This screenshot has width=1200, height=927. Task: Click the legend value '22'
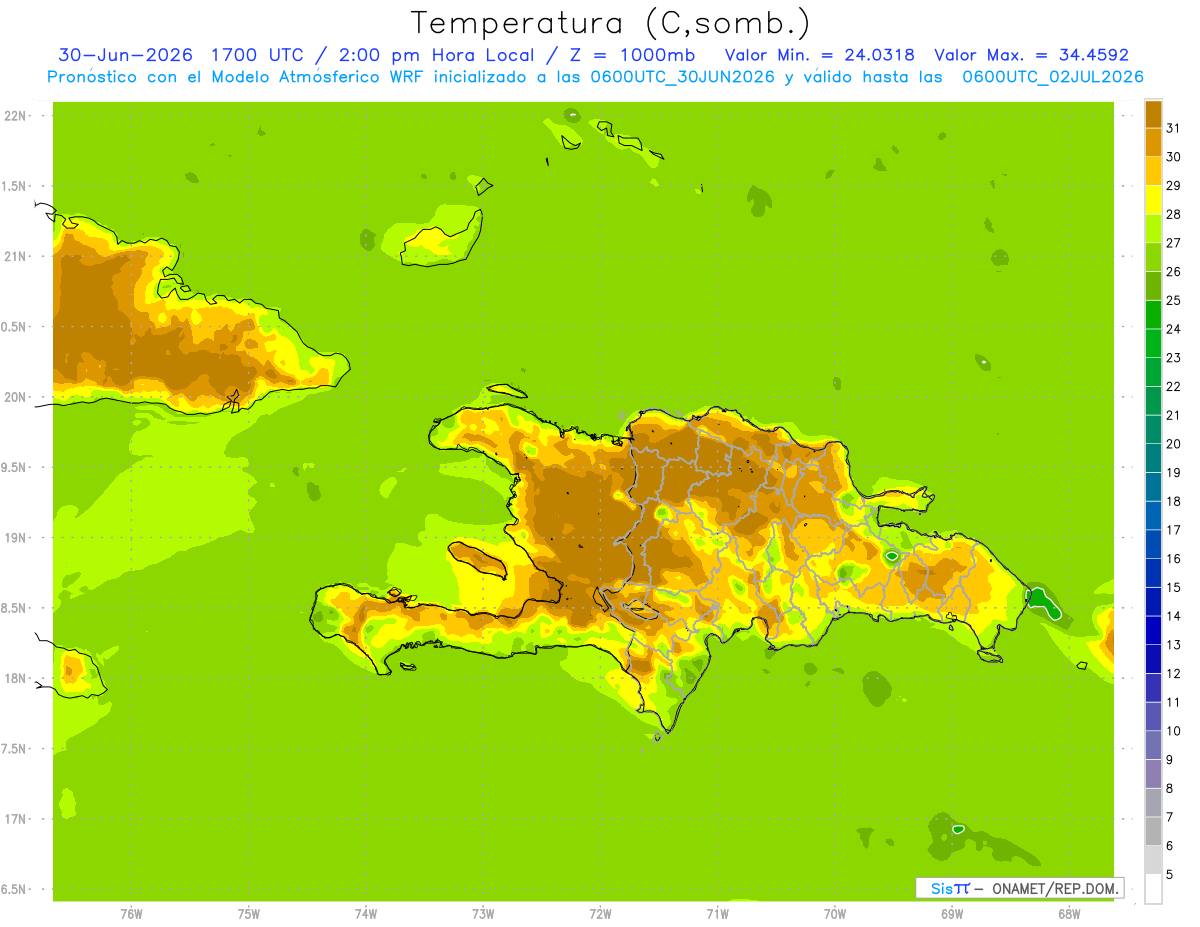tap(1173, 386)
